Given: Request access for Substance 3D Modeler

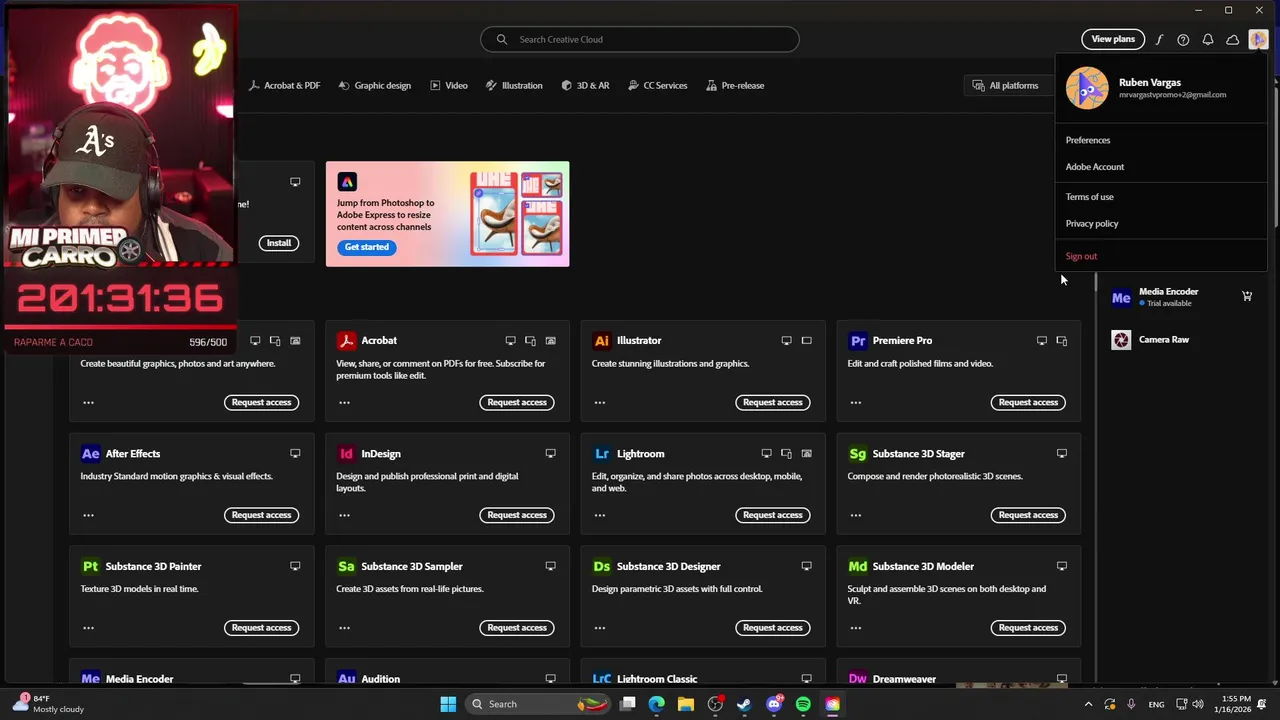Looking at the screenshot, I should (x=1028, y=628).
